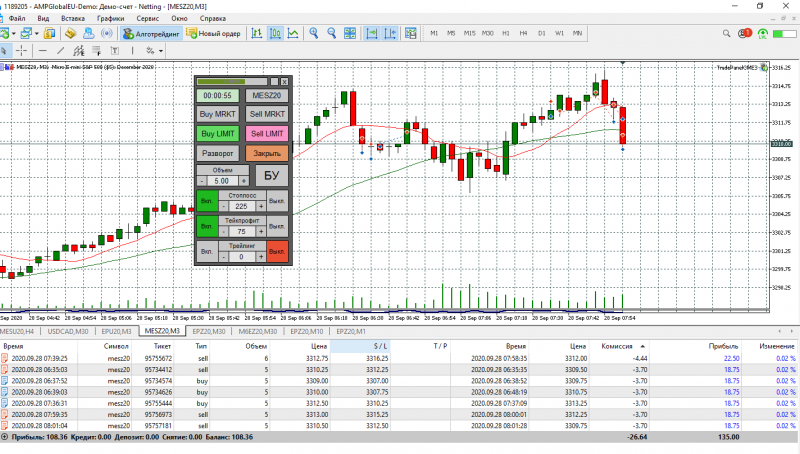The width and height of the screenshot is (800, 454).
Task: Switch to H4 timeframe
Action: point(523,33)
